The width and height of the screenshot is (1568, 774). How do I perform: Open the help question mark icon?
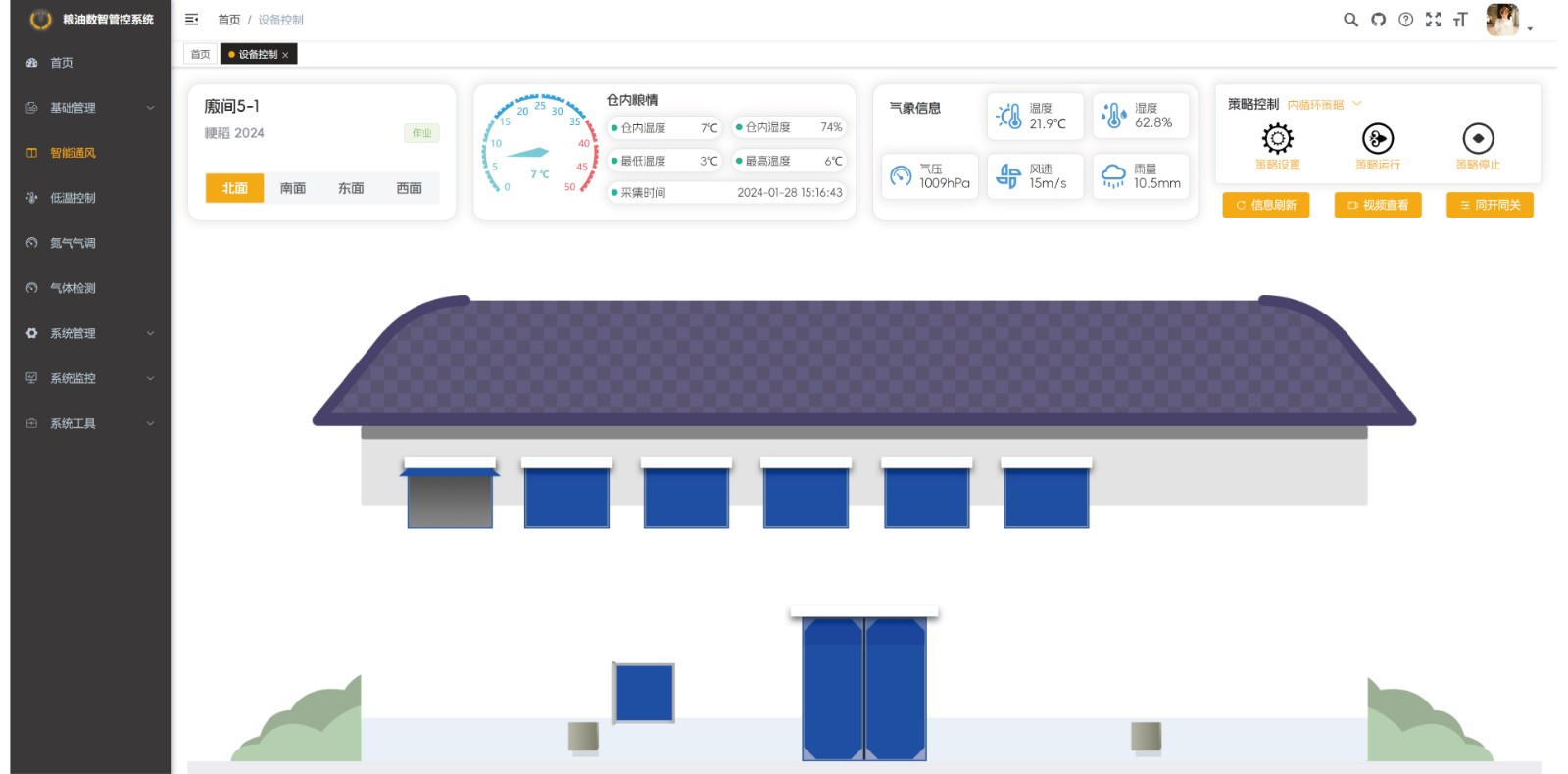tap(1405, 20)
